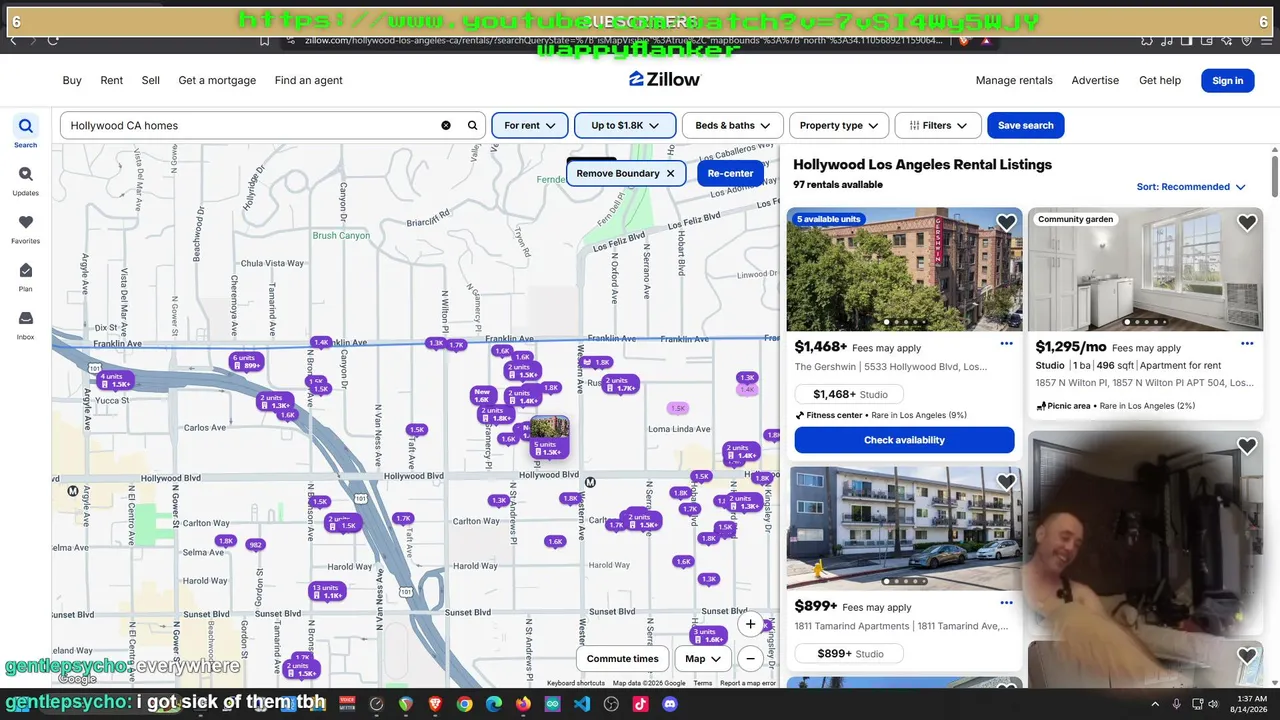Remove the map boundary
Screen dimensions: 1280x720
[x=626, y=173]
